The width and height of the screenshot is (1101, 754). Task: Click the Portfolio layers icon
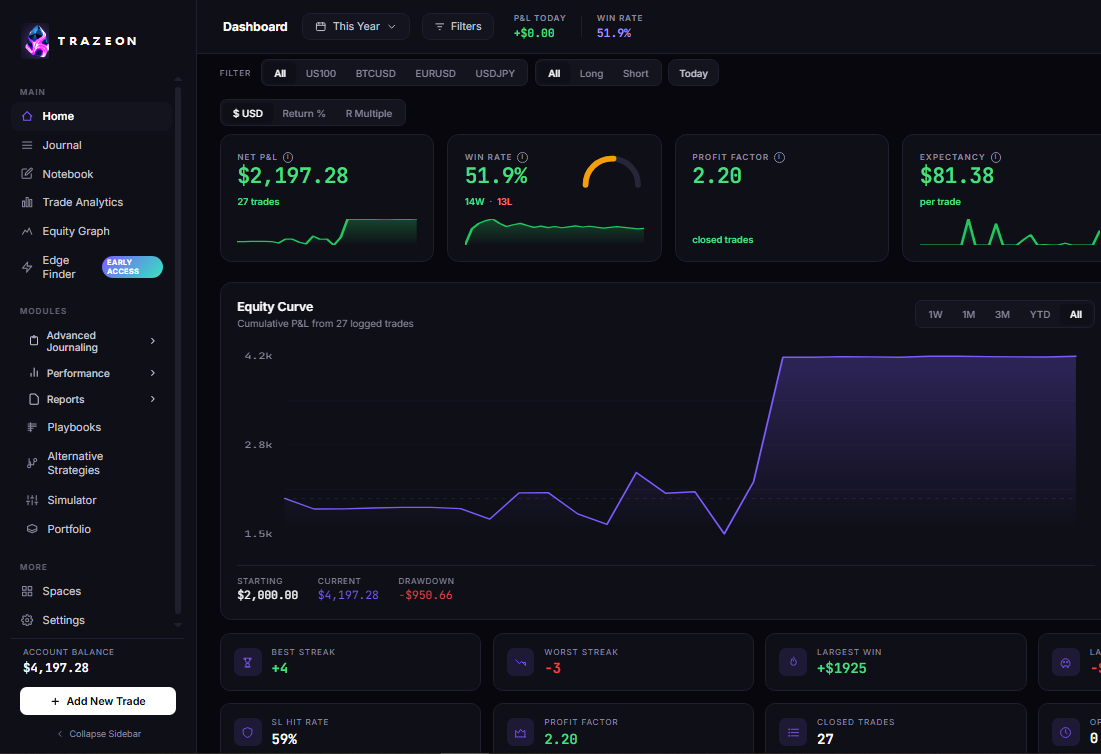32,529
